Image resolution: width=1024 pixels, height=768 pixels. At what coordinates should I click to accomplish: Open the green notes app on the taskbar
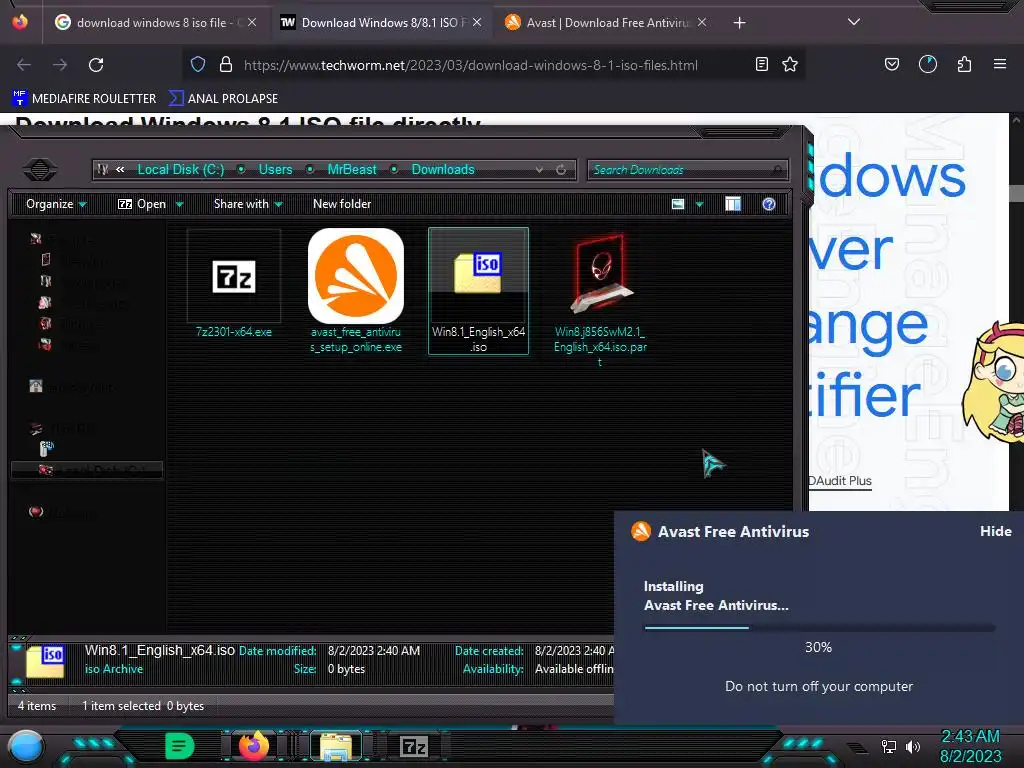[x=180, y=746]
